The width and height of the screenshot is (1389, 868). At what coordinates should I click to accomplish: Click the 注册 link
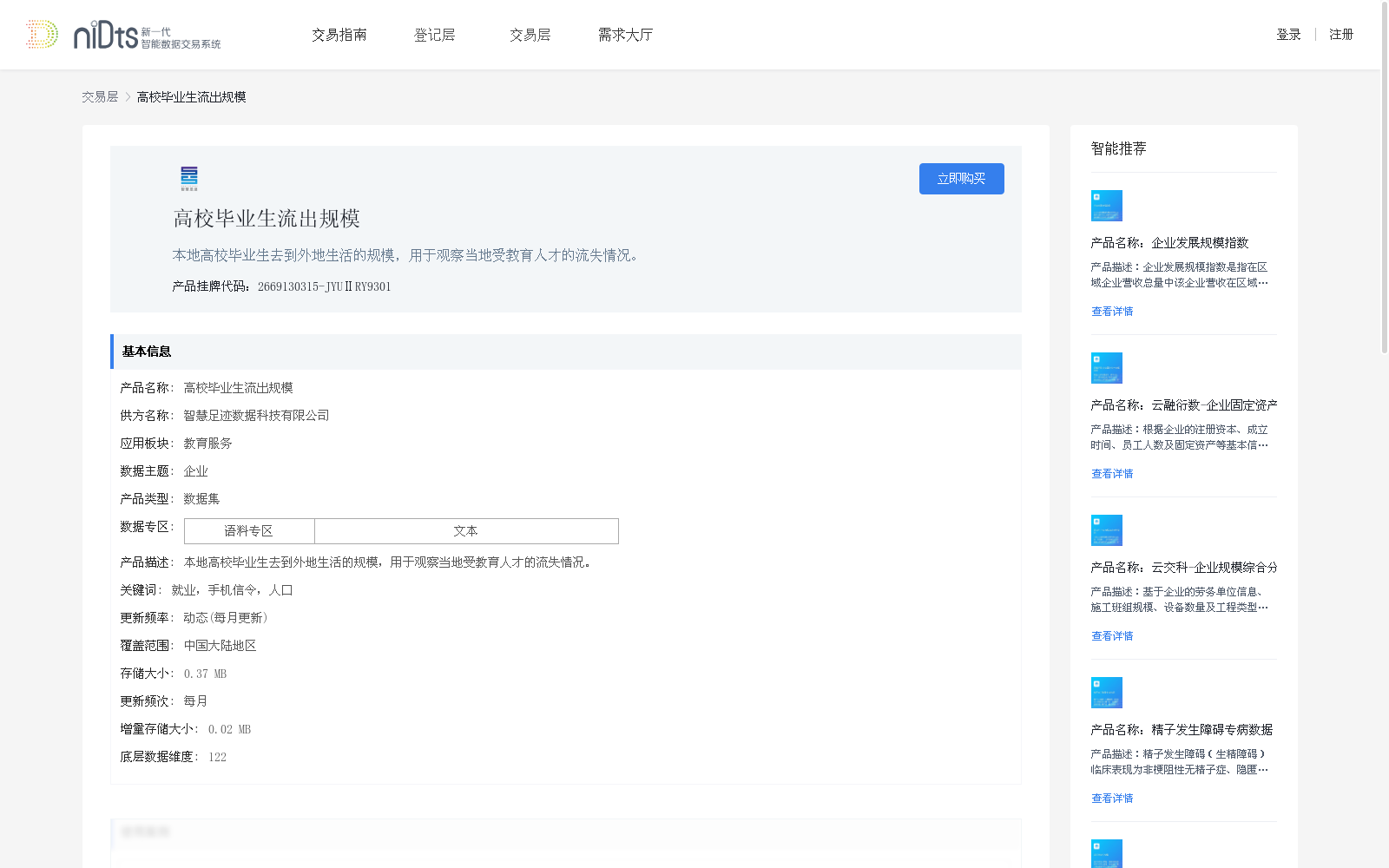1341,35
